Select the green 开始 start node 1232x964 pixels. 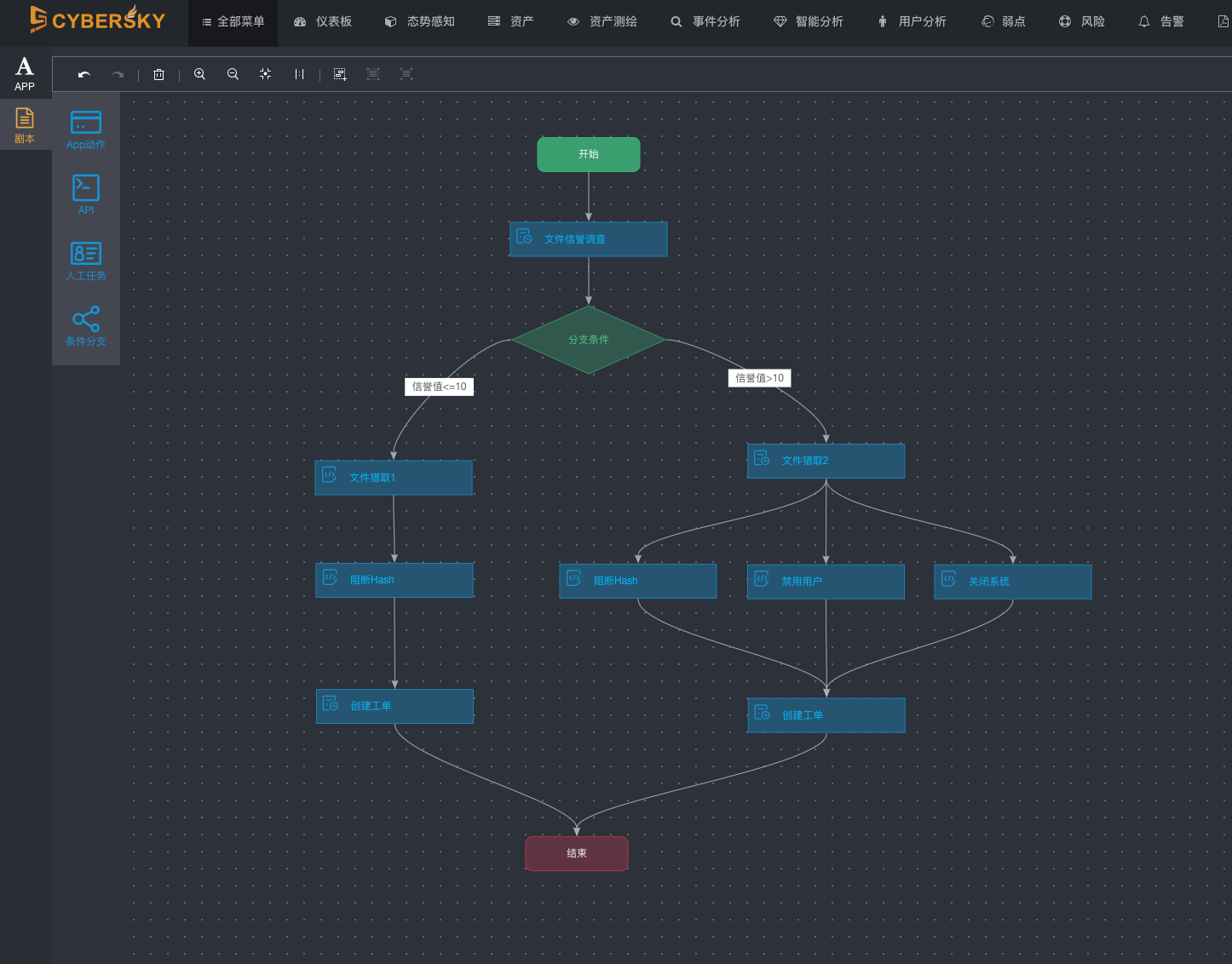click(x=589, y=154)
